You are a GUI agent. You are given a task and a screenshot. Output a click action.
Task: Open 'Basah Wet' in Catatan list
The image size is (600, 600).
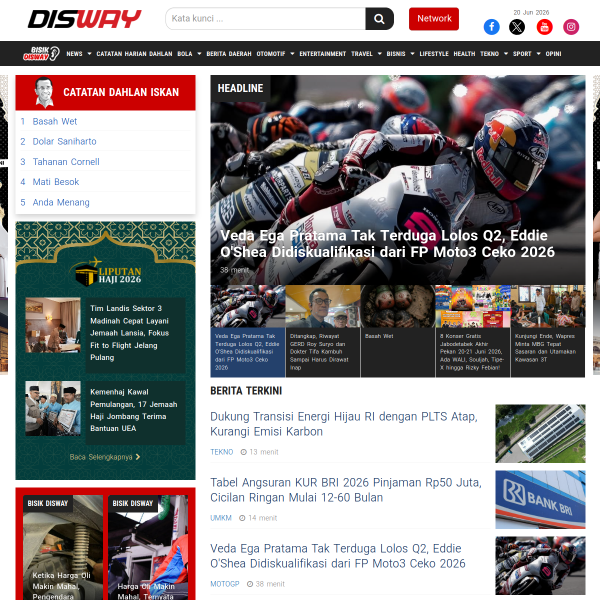(x=55, y=121)
